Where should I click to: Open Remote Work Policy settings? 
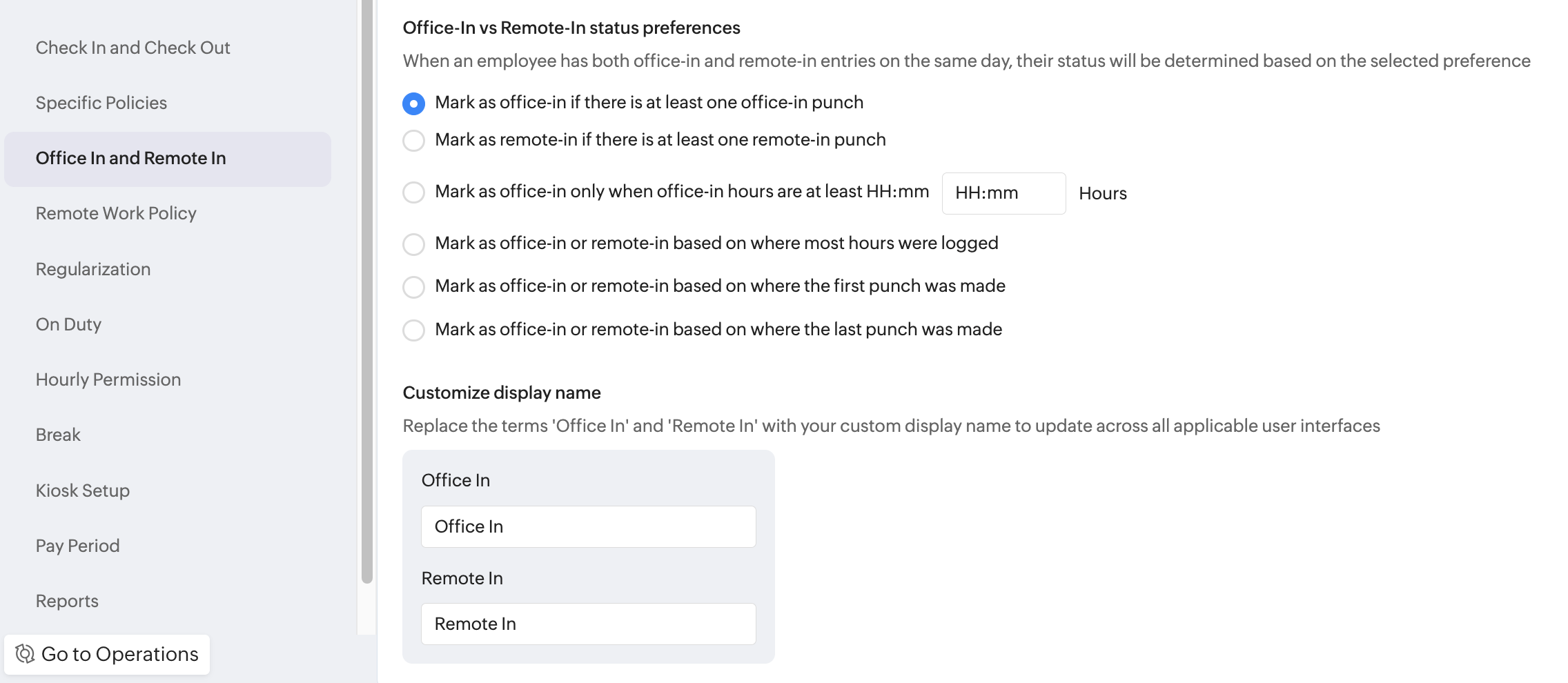[116, 213]
